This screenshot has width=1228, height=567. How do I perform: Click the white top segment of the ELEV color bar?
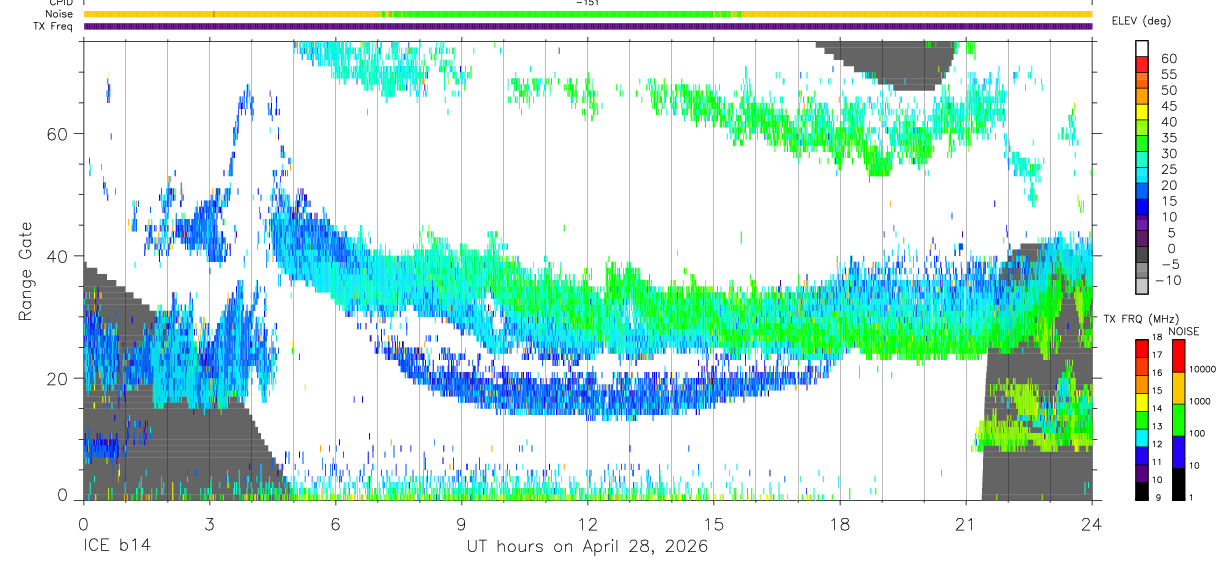[1141, 49]
